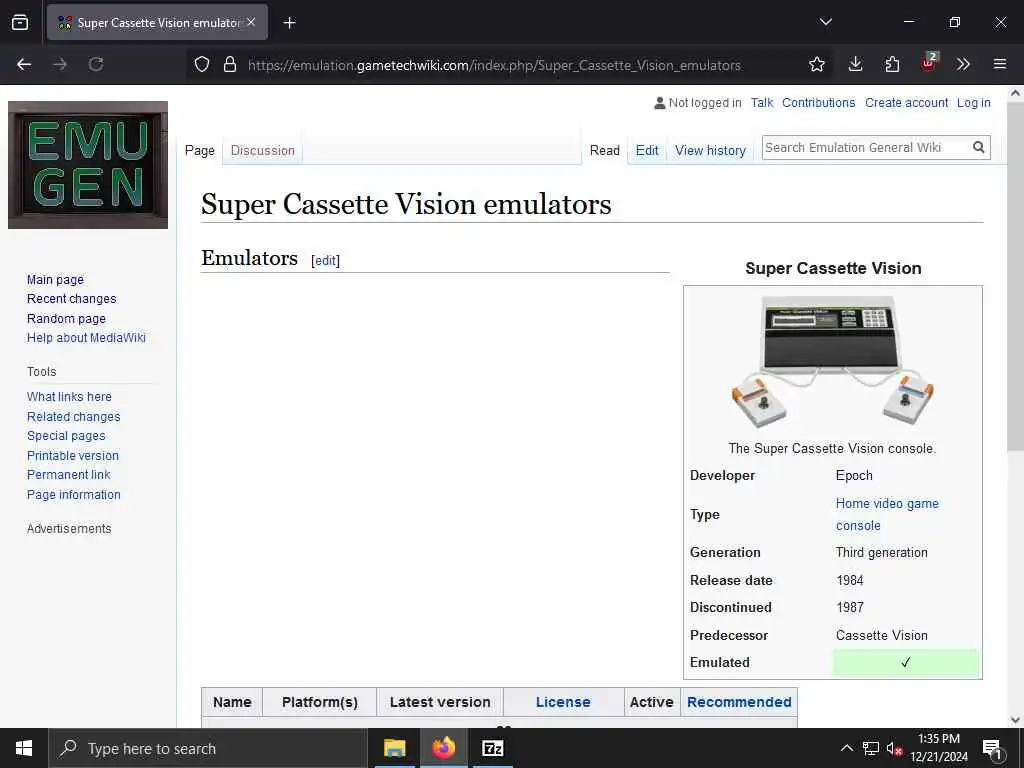Open 7-Zip from the taskbar
The height and width of the screenshot is (768, 1024).
[493, 748]
